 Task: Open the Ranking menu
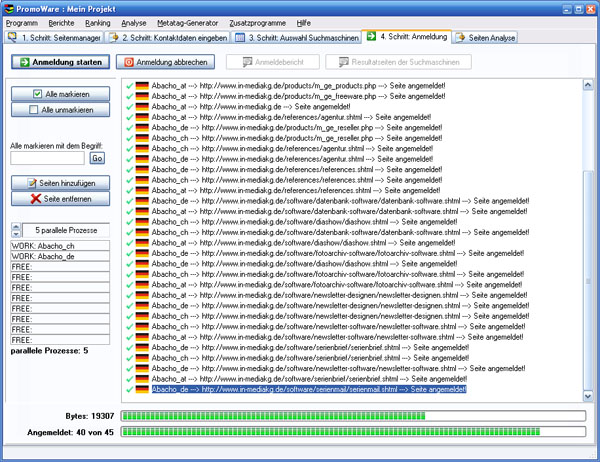[98, 23]
